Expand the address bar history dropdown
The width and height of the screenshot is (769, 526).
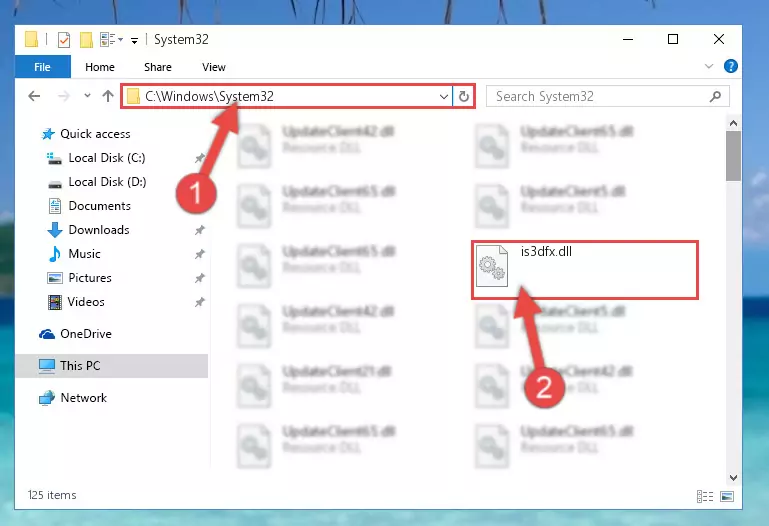pos(444,97)
